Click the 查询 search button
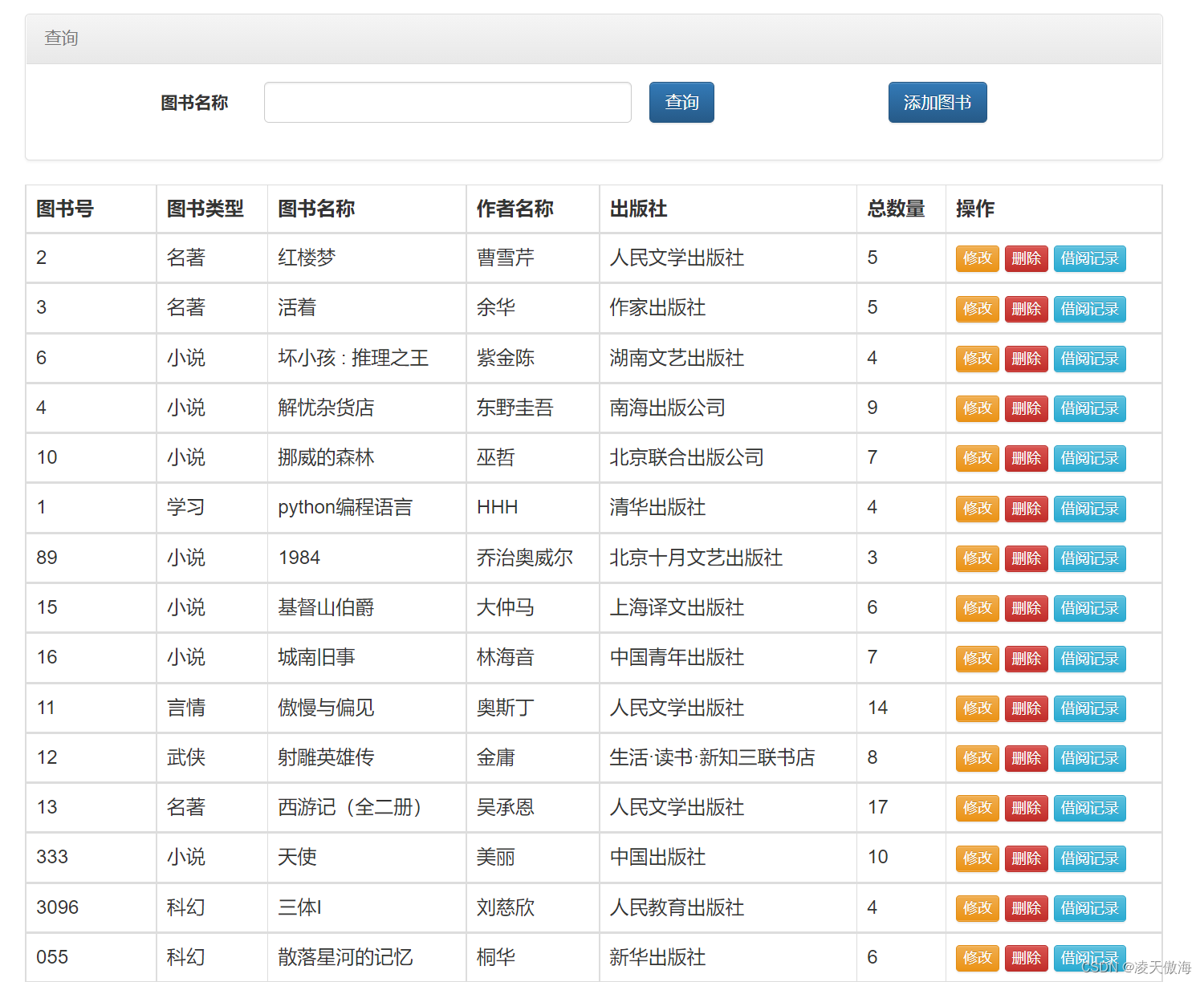 681,103
